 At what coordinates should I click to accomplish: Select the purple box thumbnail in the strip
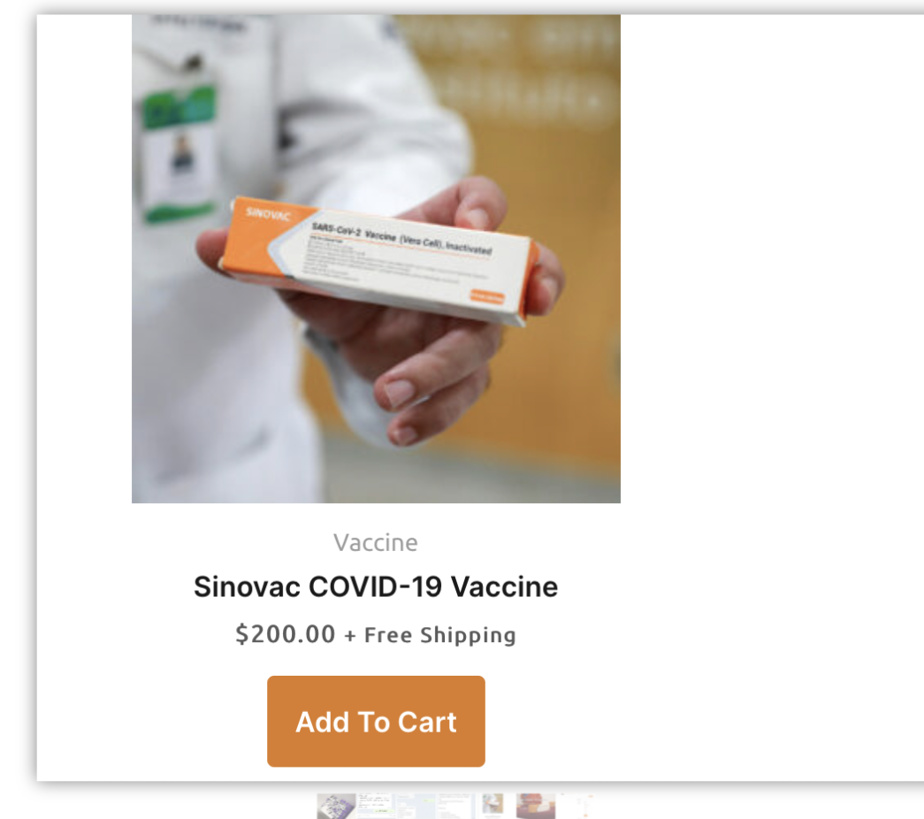coord(336,806)
